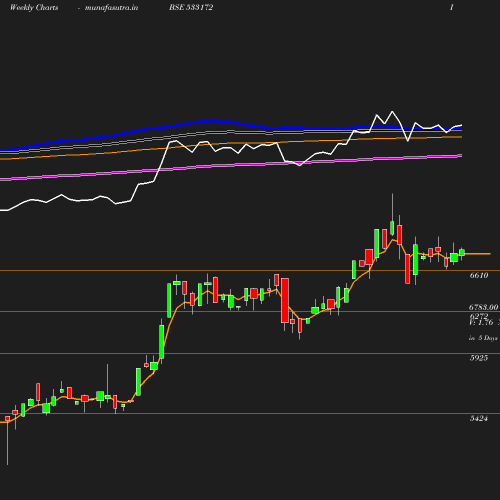Click the last green candlestick on the right
The width and height of the screenshot is (500, 500).
click(462, 253)
